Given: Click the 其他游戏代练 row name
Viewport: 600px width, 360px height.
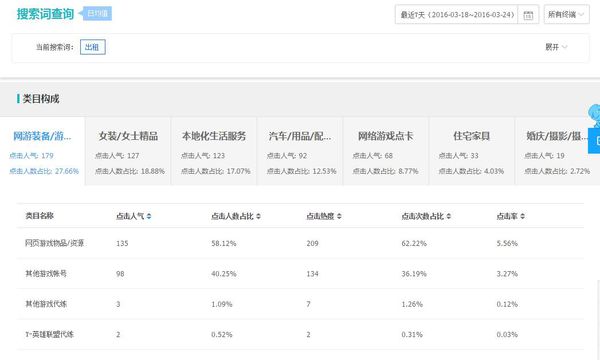Looking at the screenshot, I should click(46, 304).
